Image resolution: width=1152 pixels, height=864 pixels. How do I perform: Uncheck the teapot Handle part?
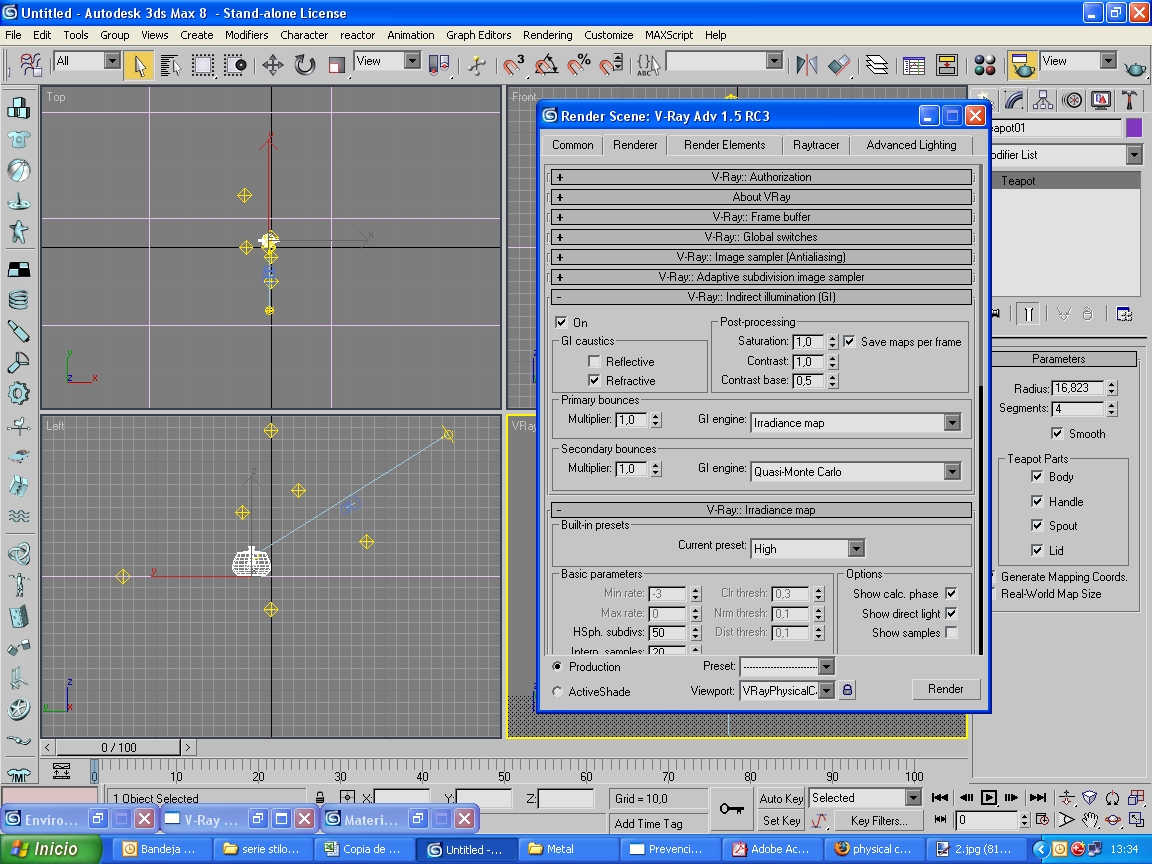(1037, 502)
